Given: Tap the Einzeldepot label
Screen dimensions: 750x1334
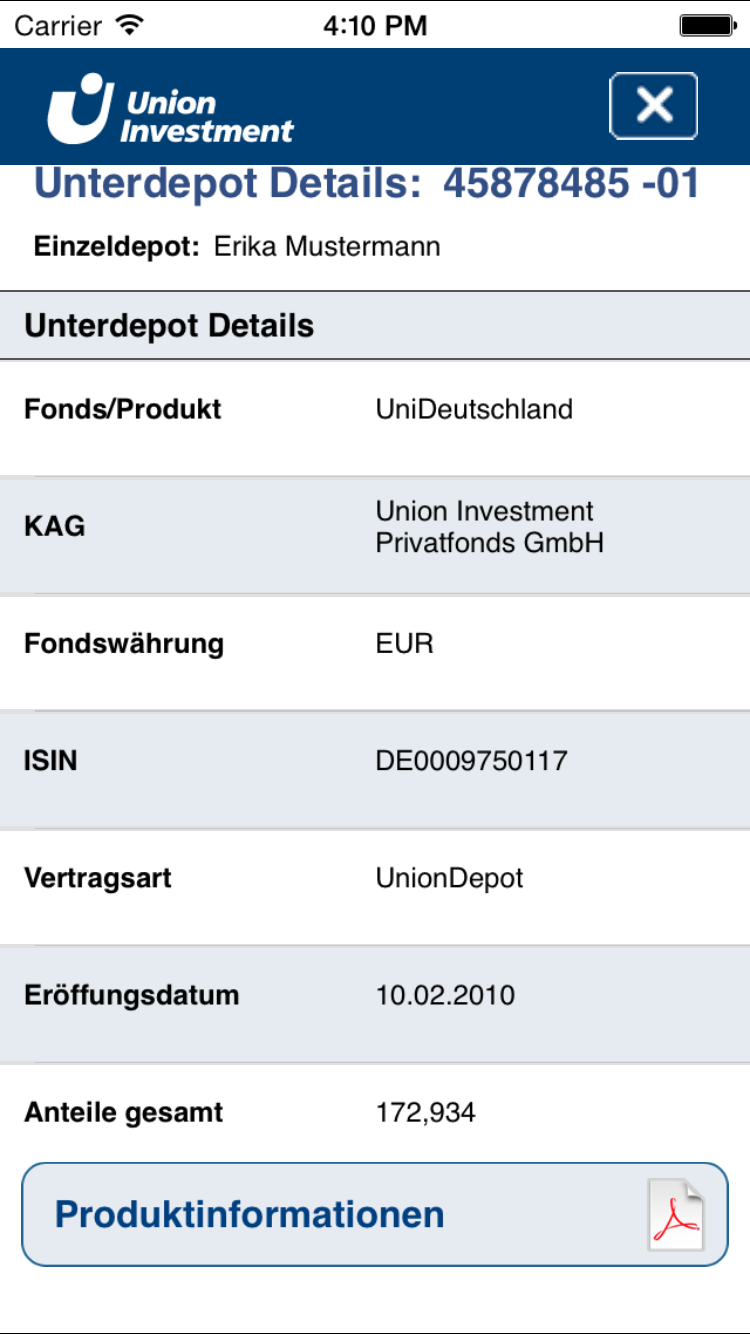Looking at the screenshot, I should (117, 246).
